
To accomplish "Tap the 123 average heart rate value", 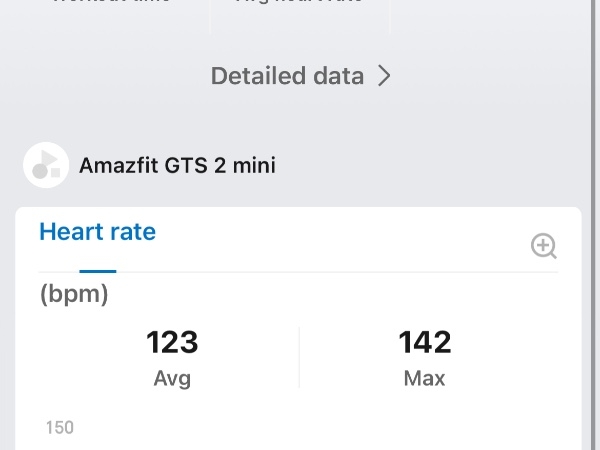I will pos(172,343).
